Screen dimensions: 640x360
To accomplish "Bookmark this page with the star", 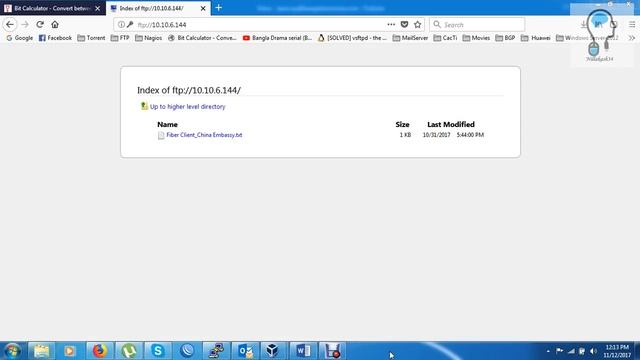I will click(417, 24).
